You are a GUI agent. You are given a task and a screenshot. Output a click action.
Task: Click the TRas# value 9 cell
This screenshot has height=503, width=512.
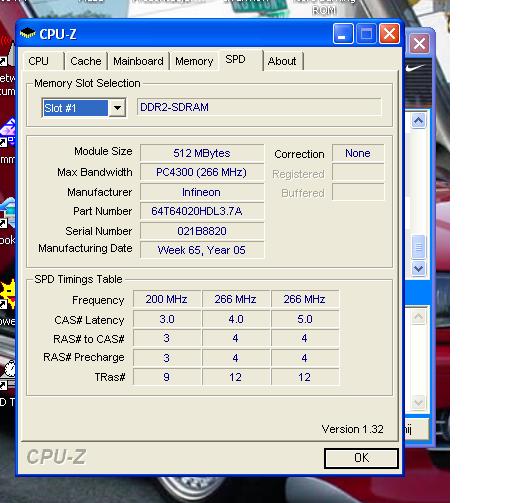167,377
